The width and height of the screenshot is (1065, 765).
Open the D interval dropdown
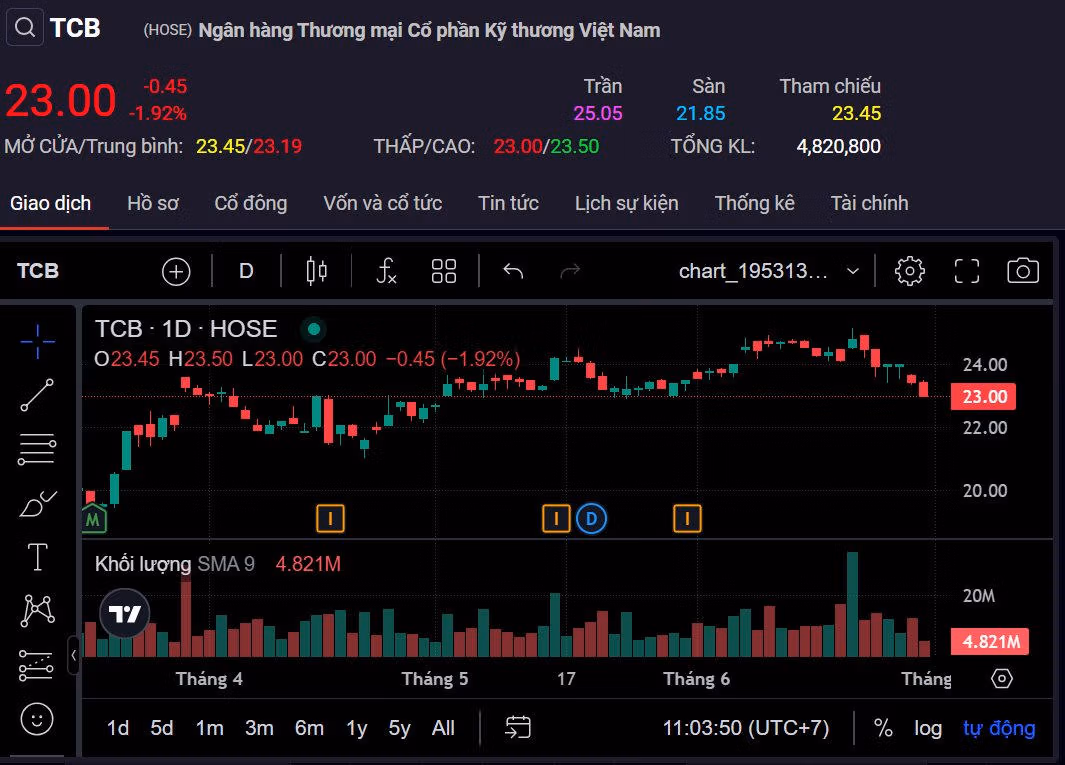click(x=246, y=271)
